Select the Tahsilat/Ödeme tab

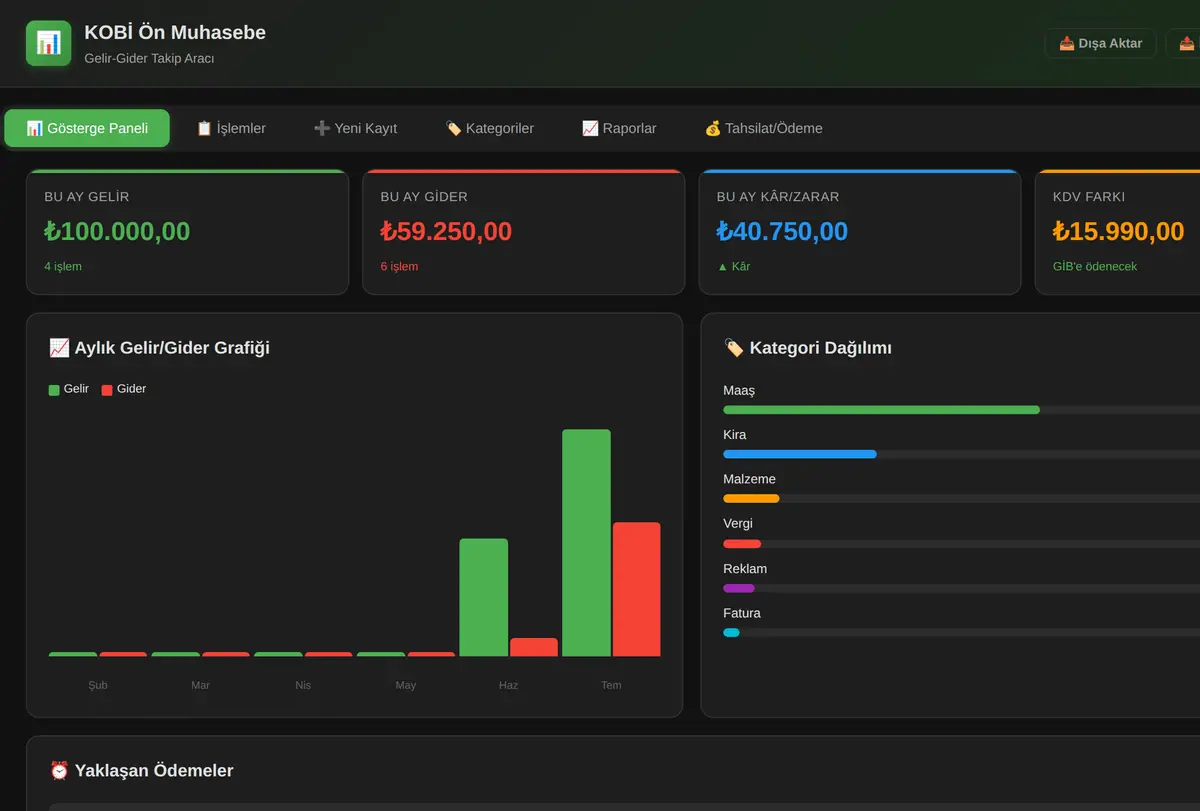pos(763,128)
